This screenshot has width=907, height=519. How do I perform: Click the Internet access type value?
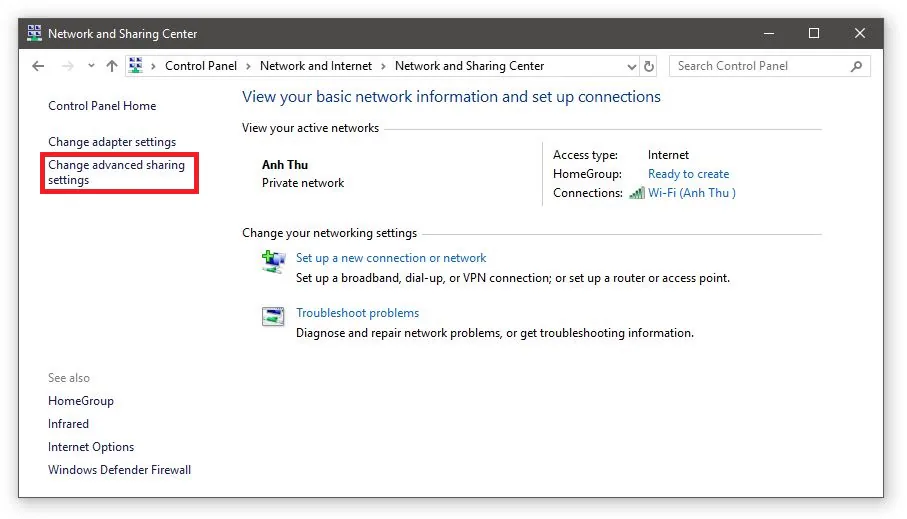[x=668, y=155]
